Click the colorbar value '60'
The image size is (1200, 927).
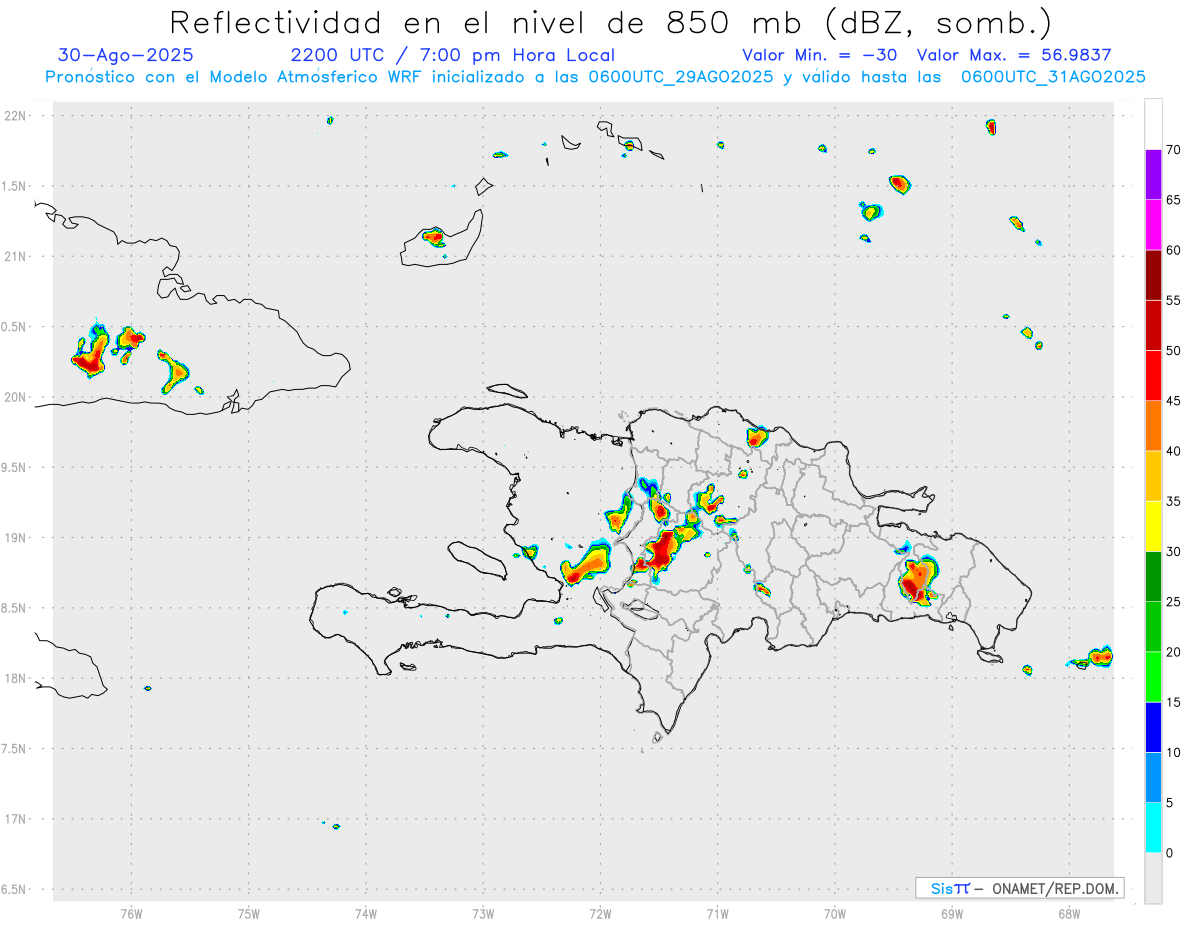tap(1174, 250)
